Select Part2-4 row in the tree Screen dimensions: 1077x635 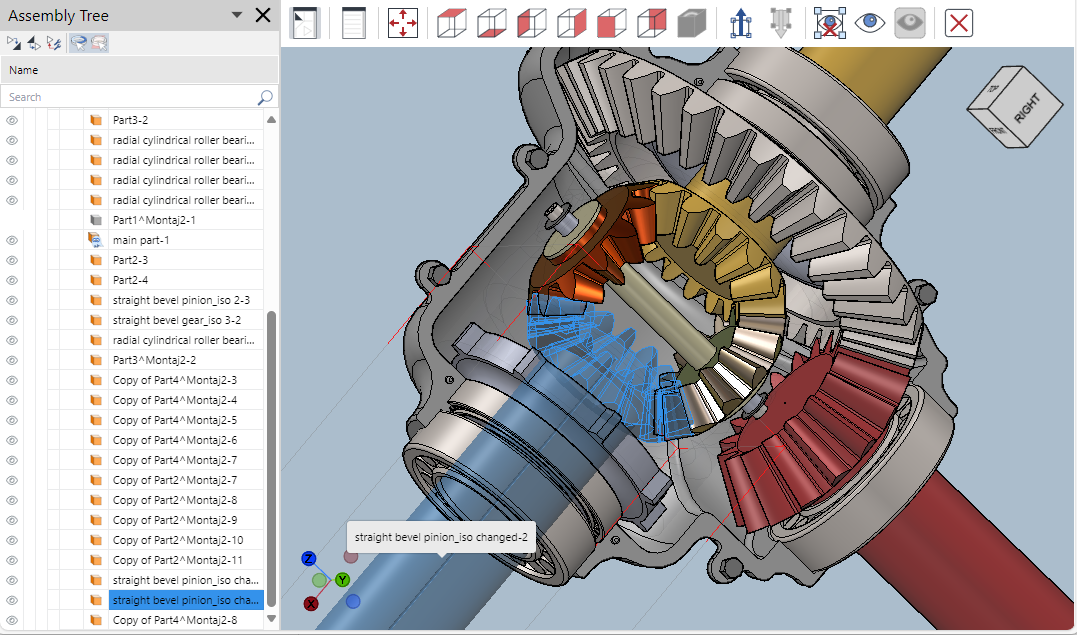tap(186, 280)
